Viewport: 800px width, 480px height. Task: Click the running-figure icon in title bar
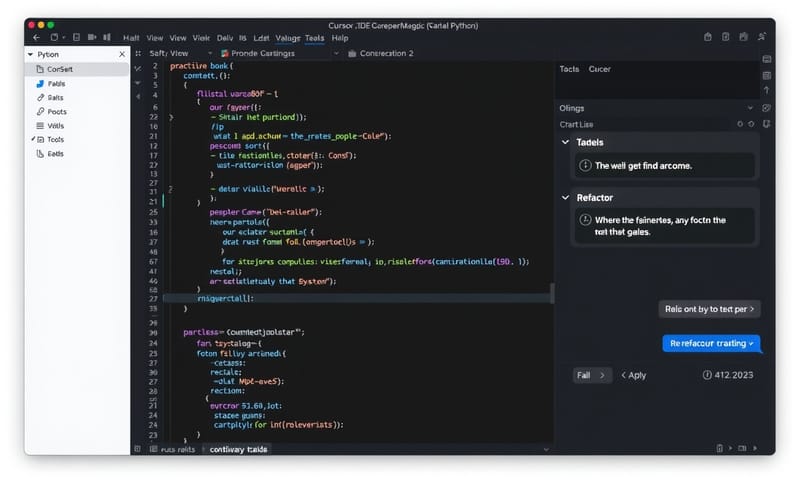point(762,37)
